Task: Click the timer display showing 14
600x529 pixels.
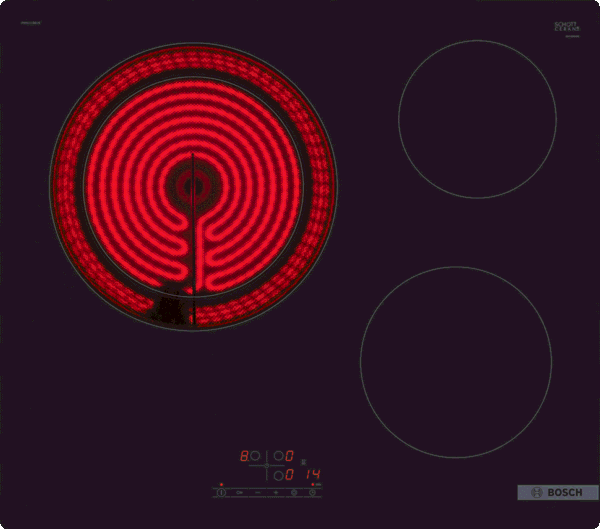Action: 313,475
